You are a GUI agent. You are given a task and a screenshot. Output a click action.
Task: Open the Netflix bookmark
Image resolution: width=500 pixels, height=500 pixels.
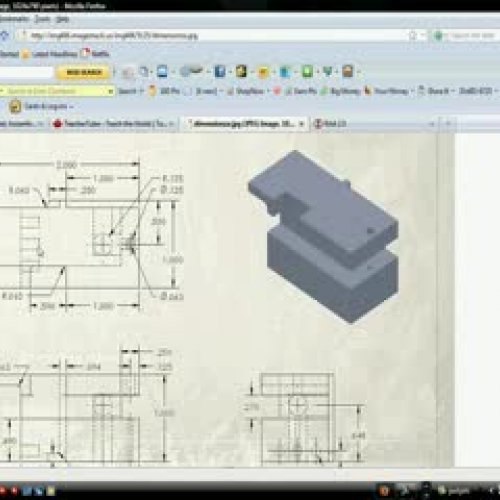[96, 53]
